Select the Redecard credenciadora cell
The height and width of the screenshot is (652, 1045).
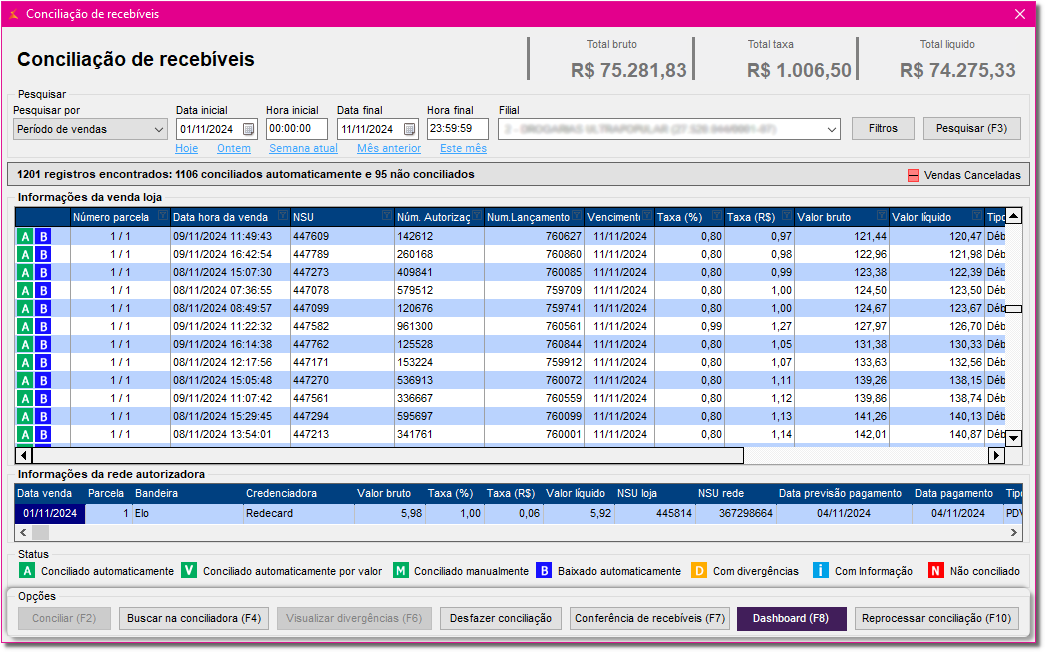tap(299, 513)
